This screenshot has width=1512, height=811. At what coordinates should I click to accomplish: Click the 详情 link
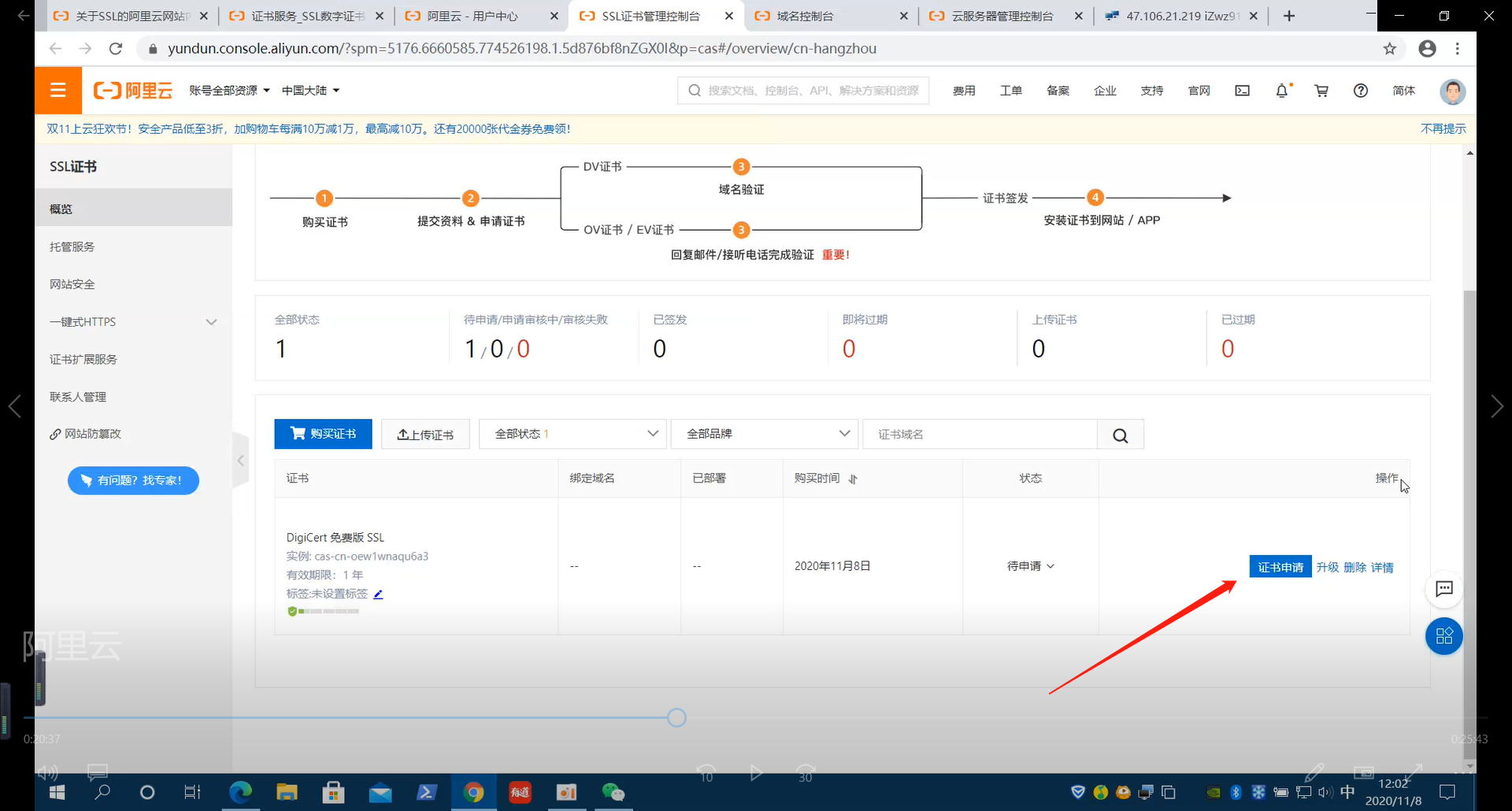tap(1382, 567)
